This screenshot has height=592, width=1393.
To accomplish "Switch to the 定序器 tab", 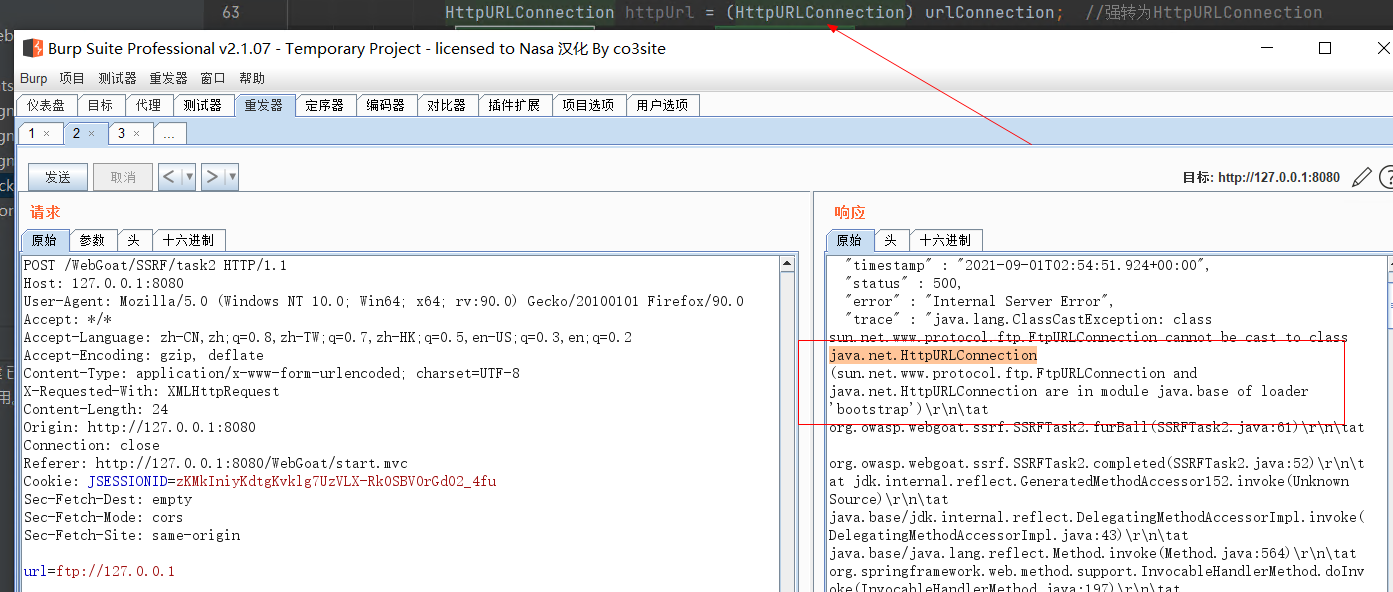I will pyautogui.click(x=325, y=105).
